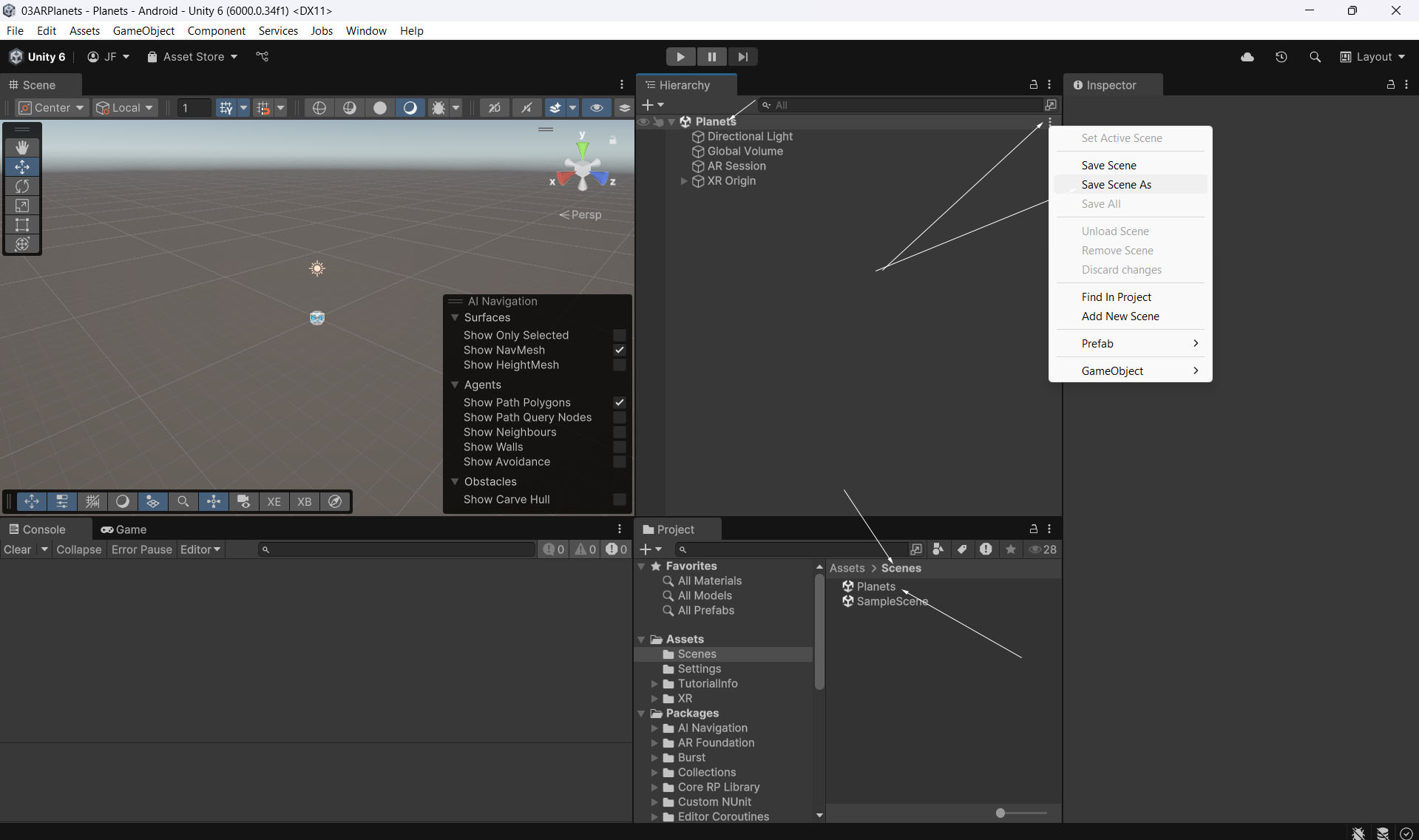Open the Center pivot dropdown
The width and height of the screenshot is (1419, 840).
click(51, 108)
